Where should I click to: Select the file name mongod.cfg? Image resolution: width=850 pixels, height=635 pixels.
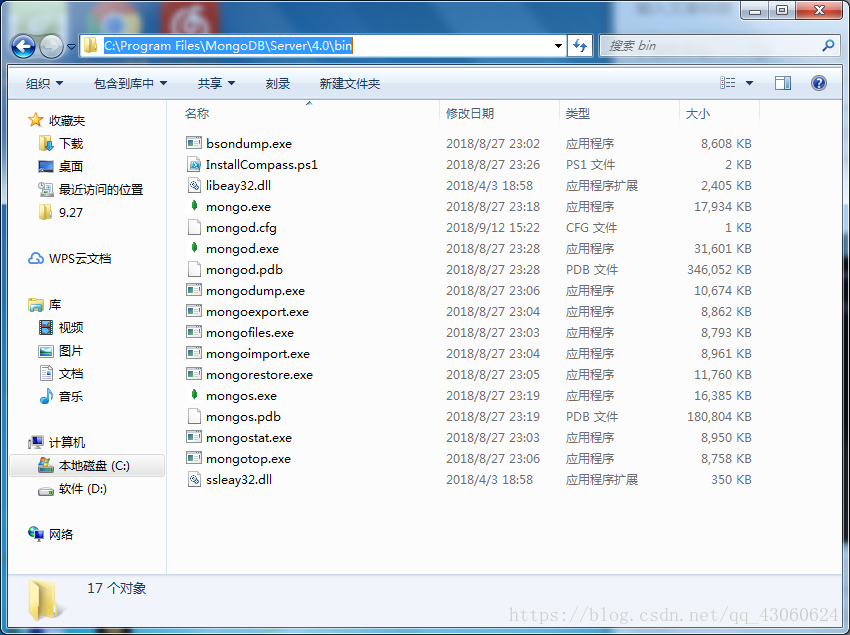point(241,228)
